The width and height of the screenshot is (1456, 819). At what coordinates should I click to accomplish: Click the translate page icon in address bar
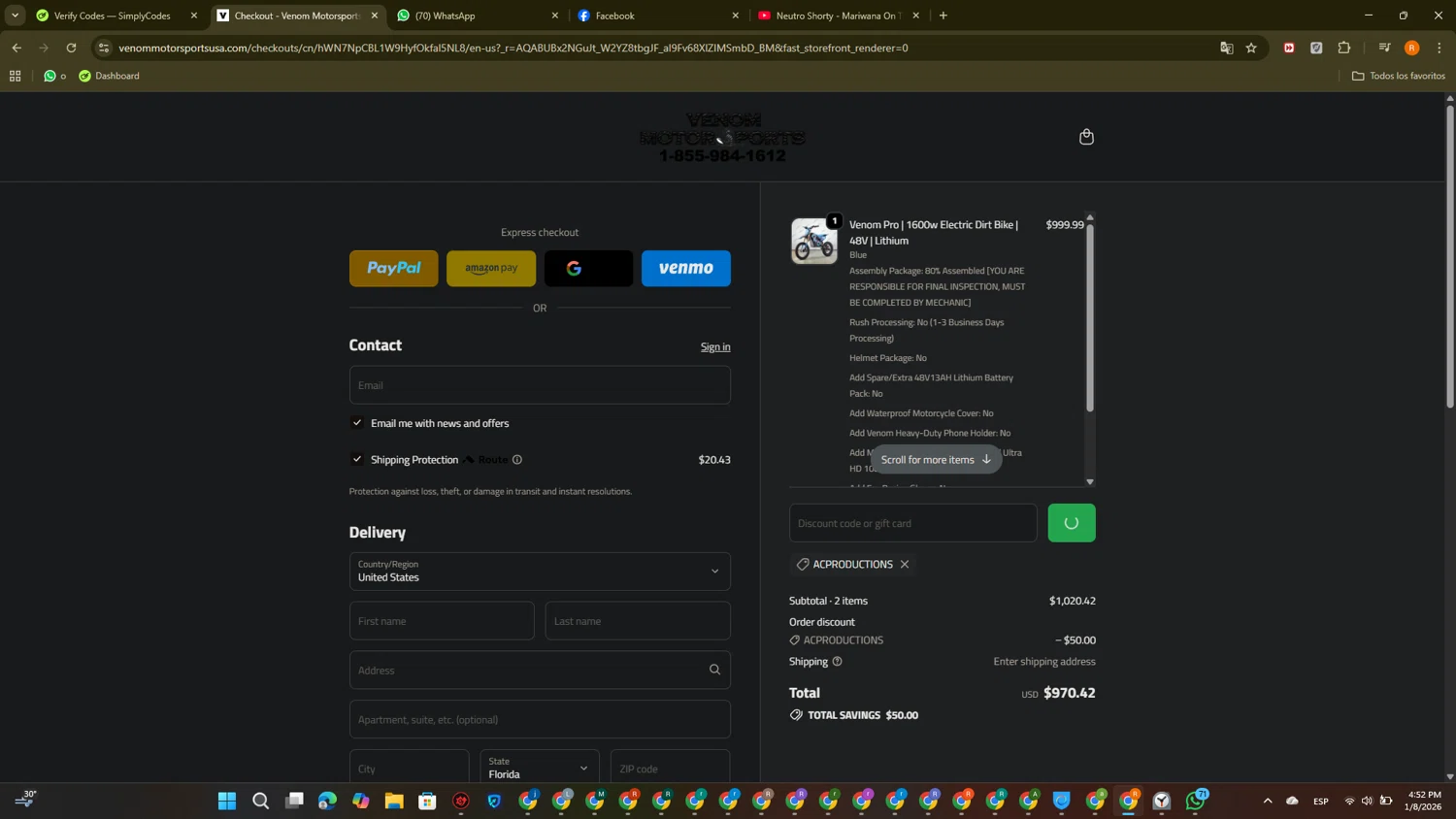(x=1227, y=48)
